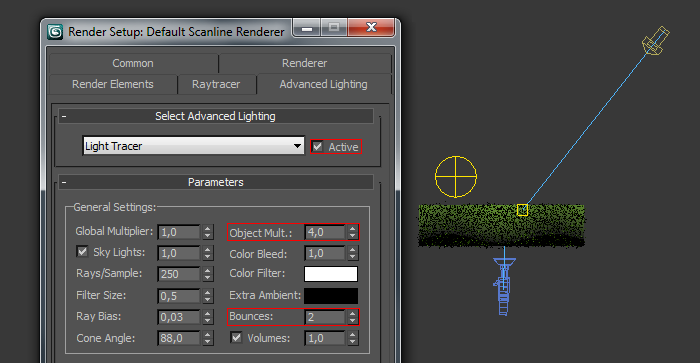Select the Advanced Lighting tab

324,84
